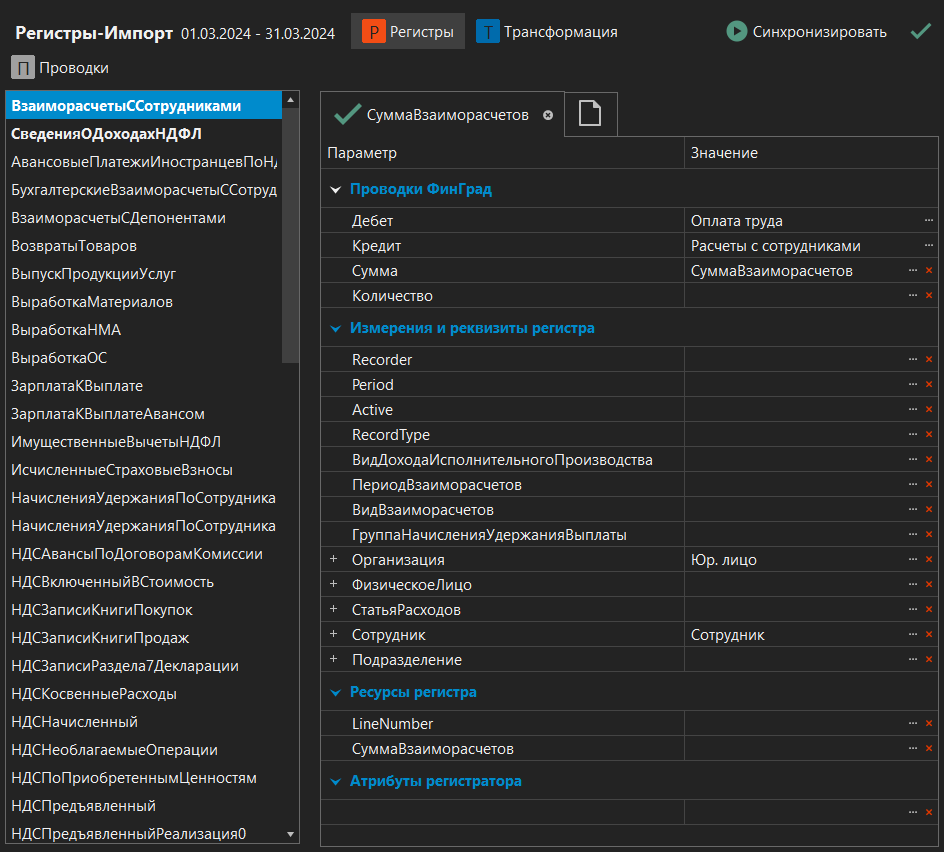Open the new blank document tab icon
944x852 pixels.
(590, 115)
